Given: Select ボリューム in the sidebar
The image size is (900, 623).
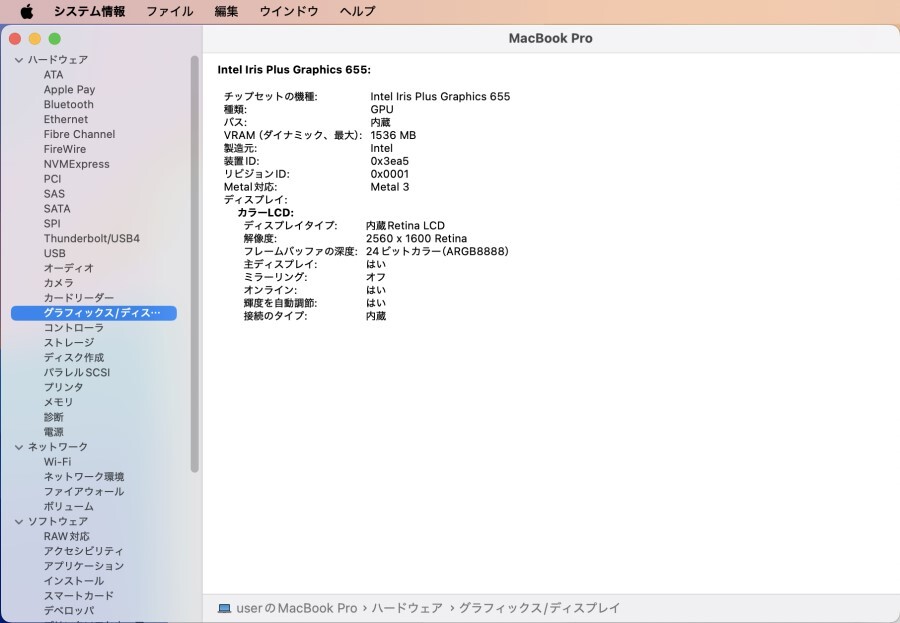Looking at the screenshot, I should [68, 506].
